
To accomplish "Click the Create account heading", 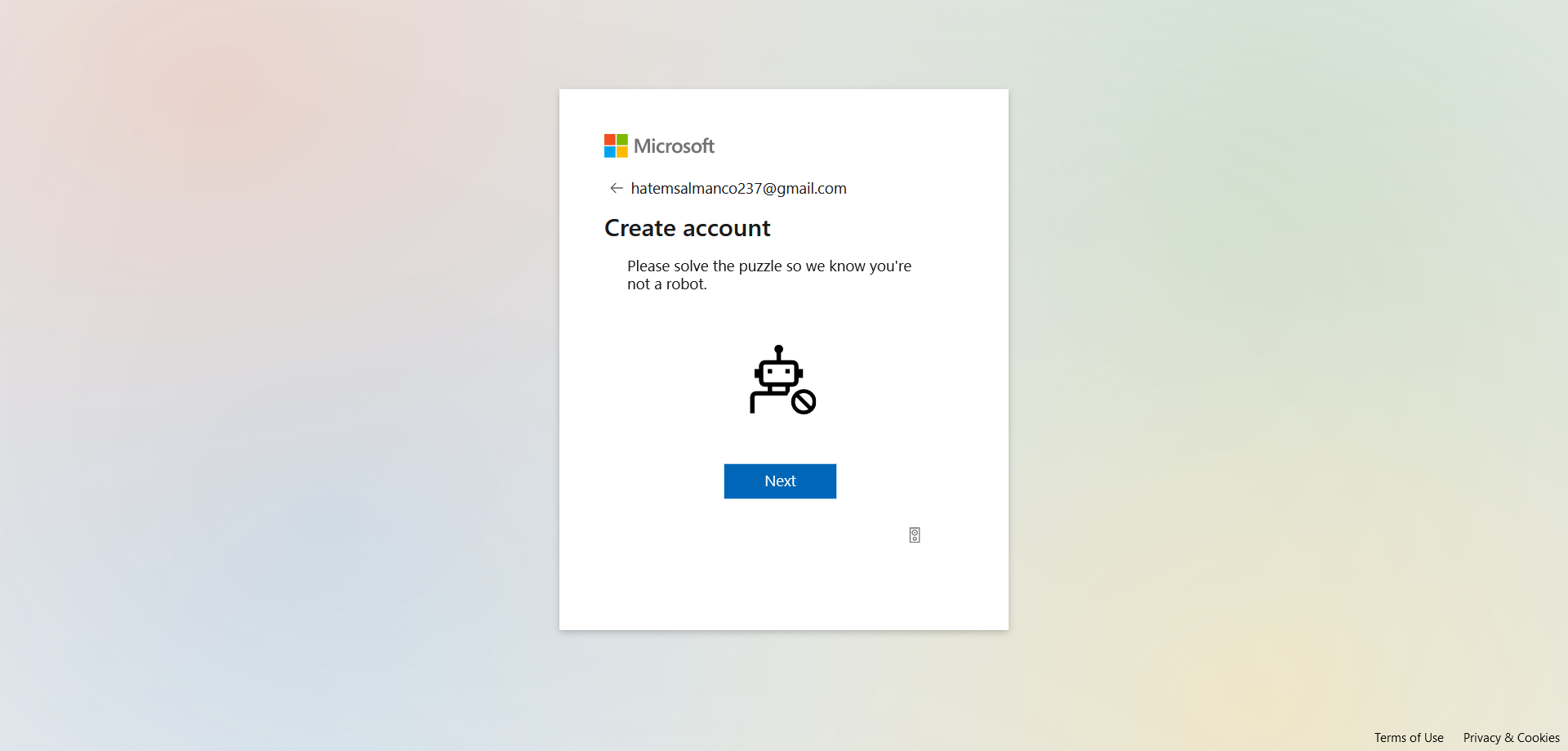I will [687, 229].
